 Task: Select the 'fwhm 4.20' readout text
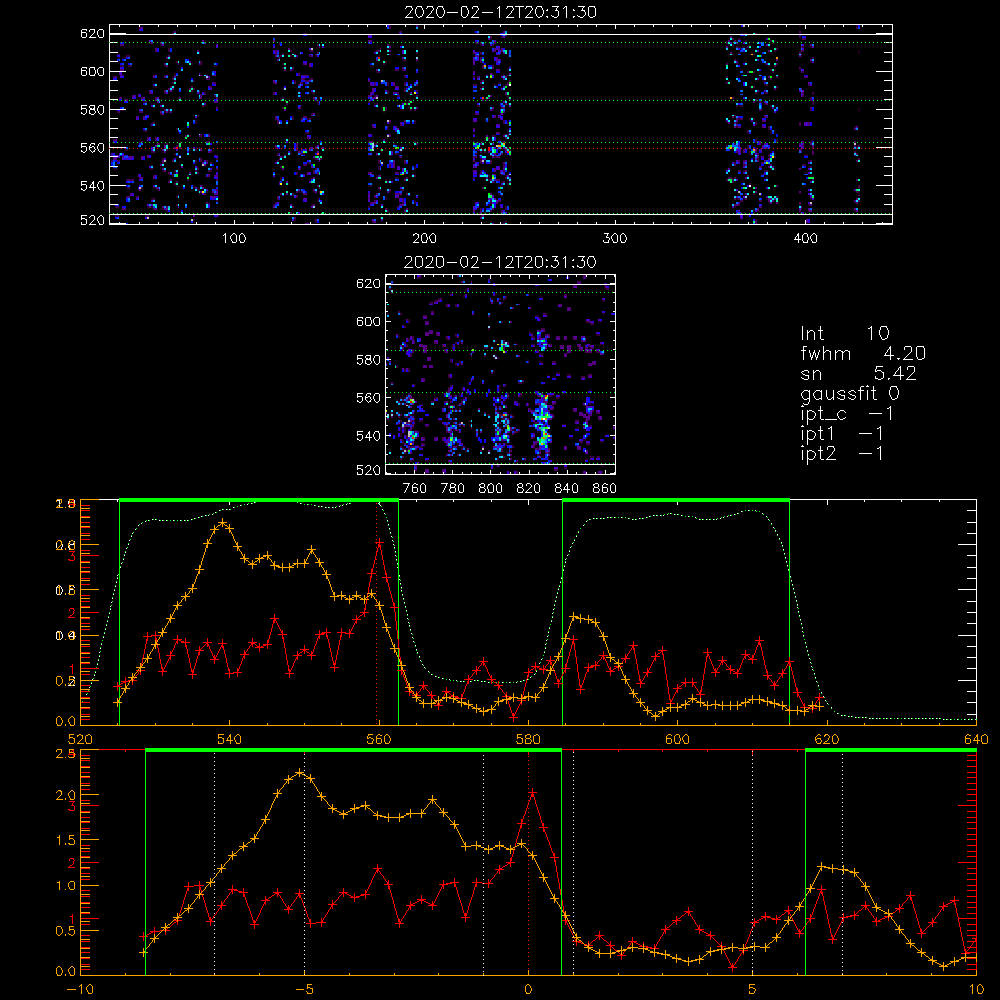[x=863, y=353]
